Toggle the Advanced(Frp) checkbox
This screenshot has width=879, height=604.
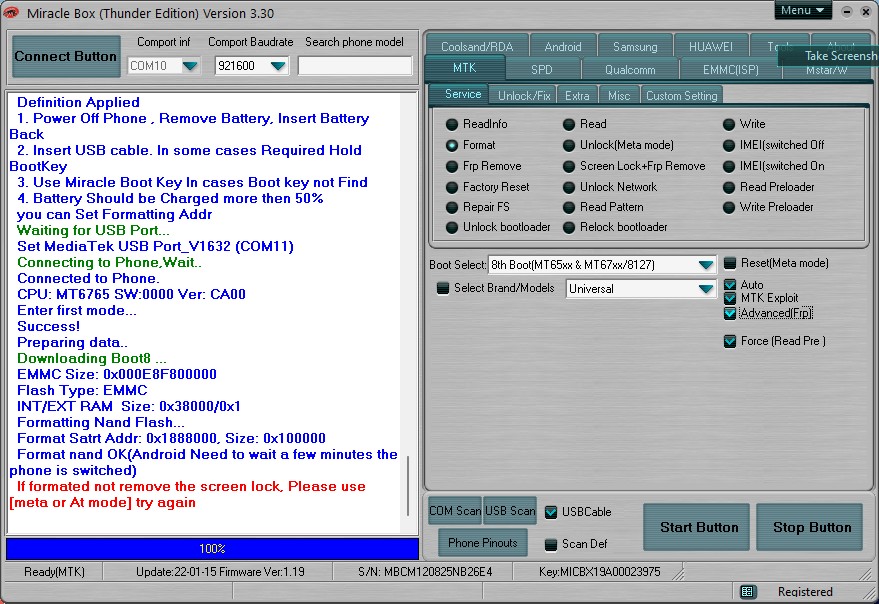click(729, 313)
